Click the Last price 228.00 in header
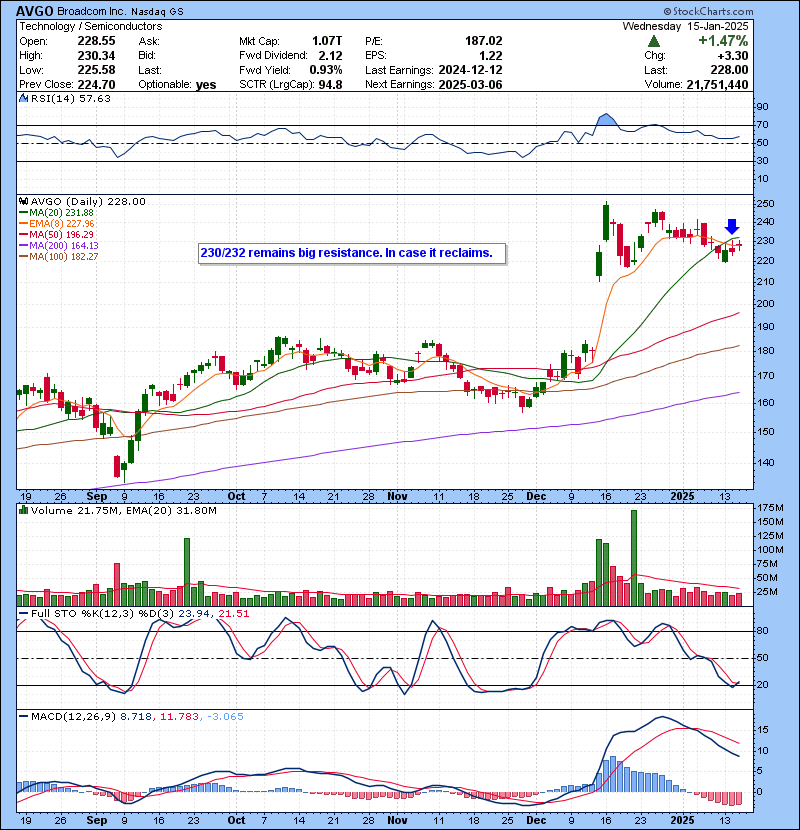Screen dimensions: 800x830 point(729,70)
